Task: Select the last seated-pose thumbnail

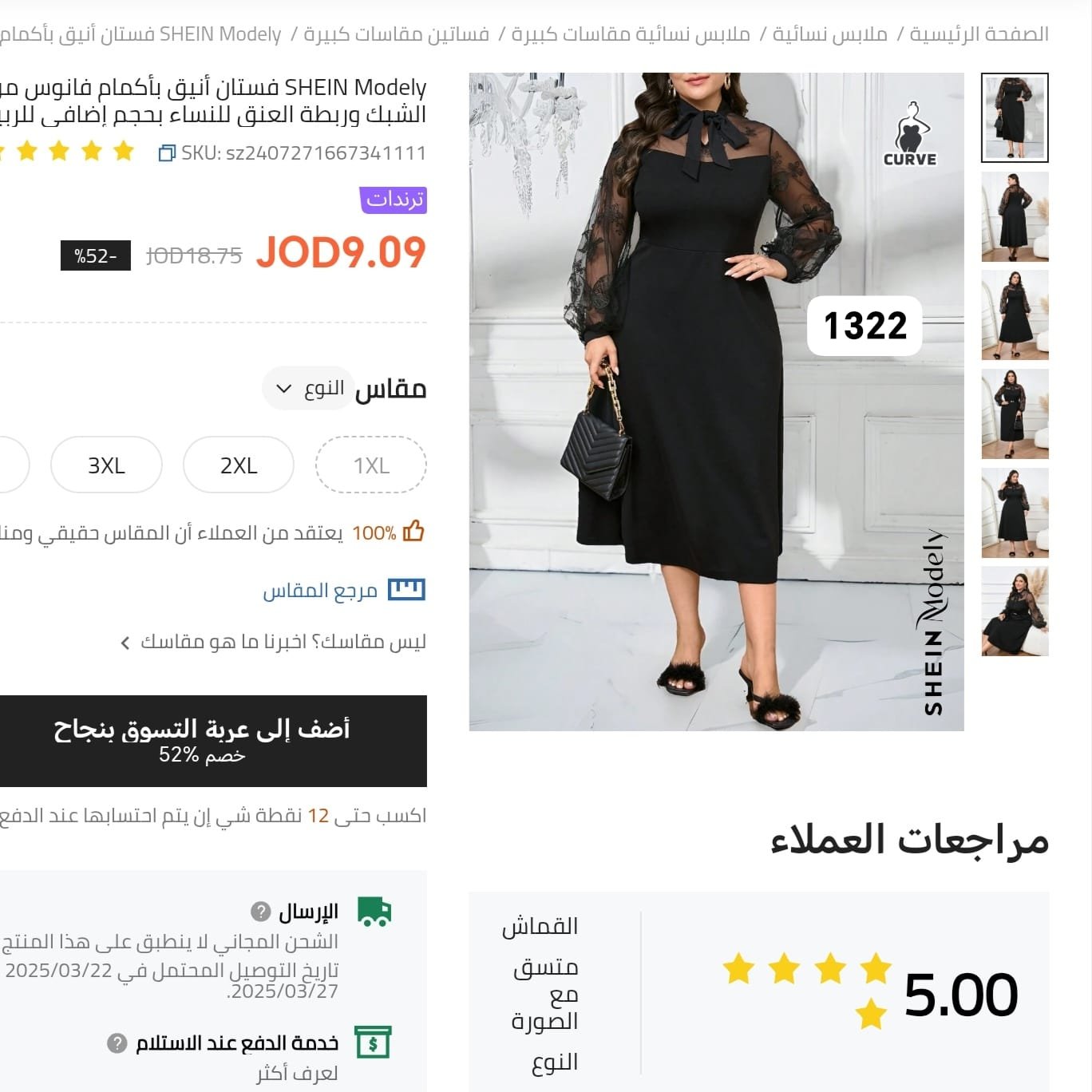Action: coord(1015,611)
